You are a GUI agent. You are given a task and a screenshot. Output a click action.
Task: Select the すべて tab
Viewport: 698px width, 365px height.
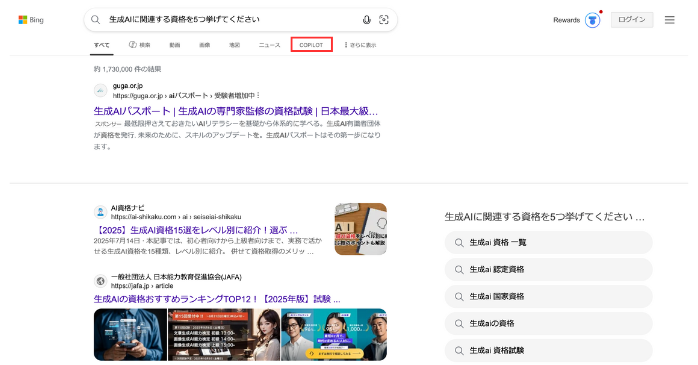click(101, 45)
